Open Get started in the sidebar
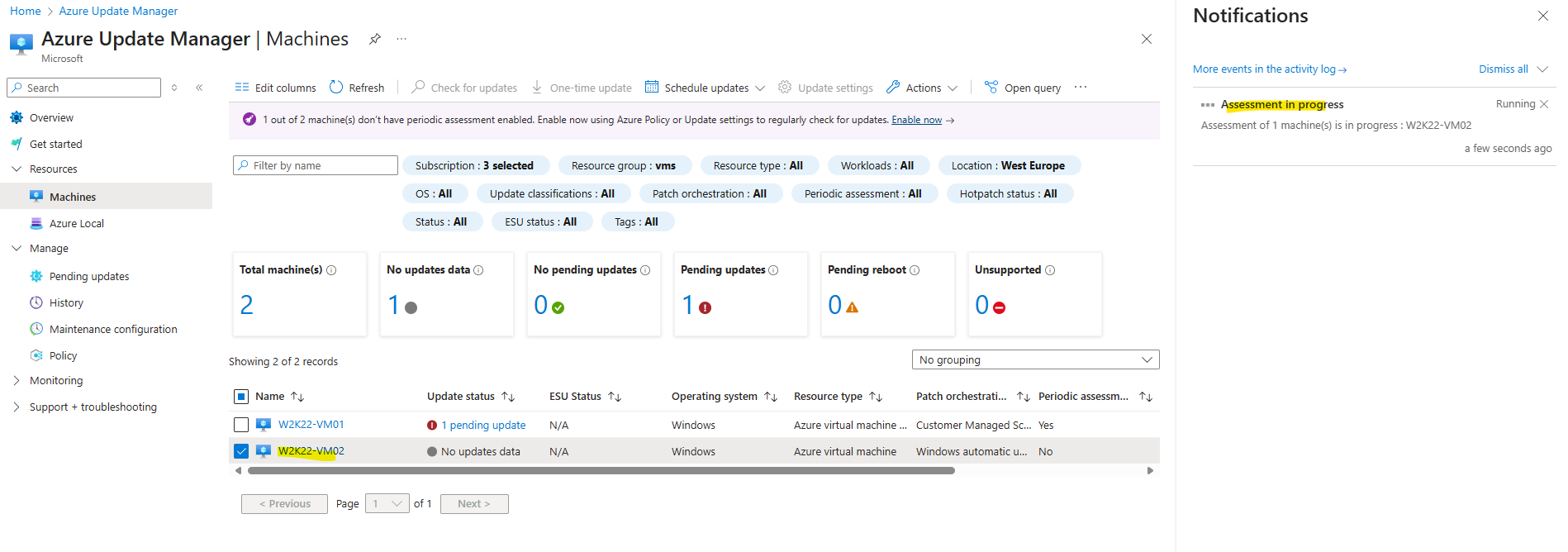1568x552 pixels. (x=55, y=144)
